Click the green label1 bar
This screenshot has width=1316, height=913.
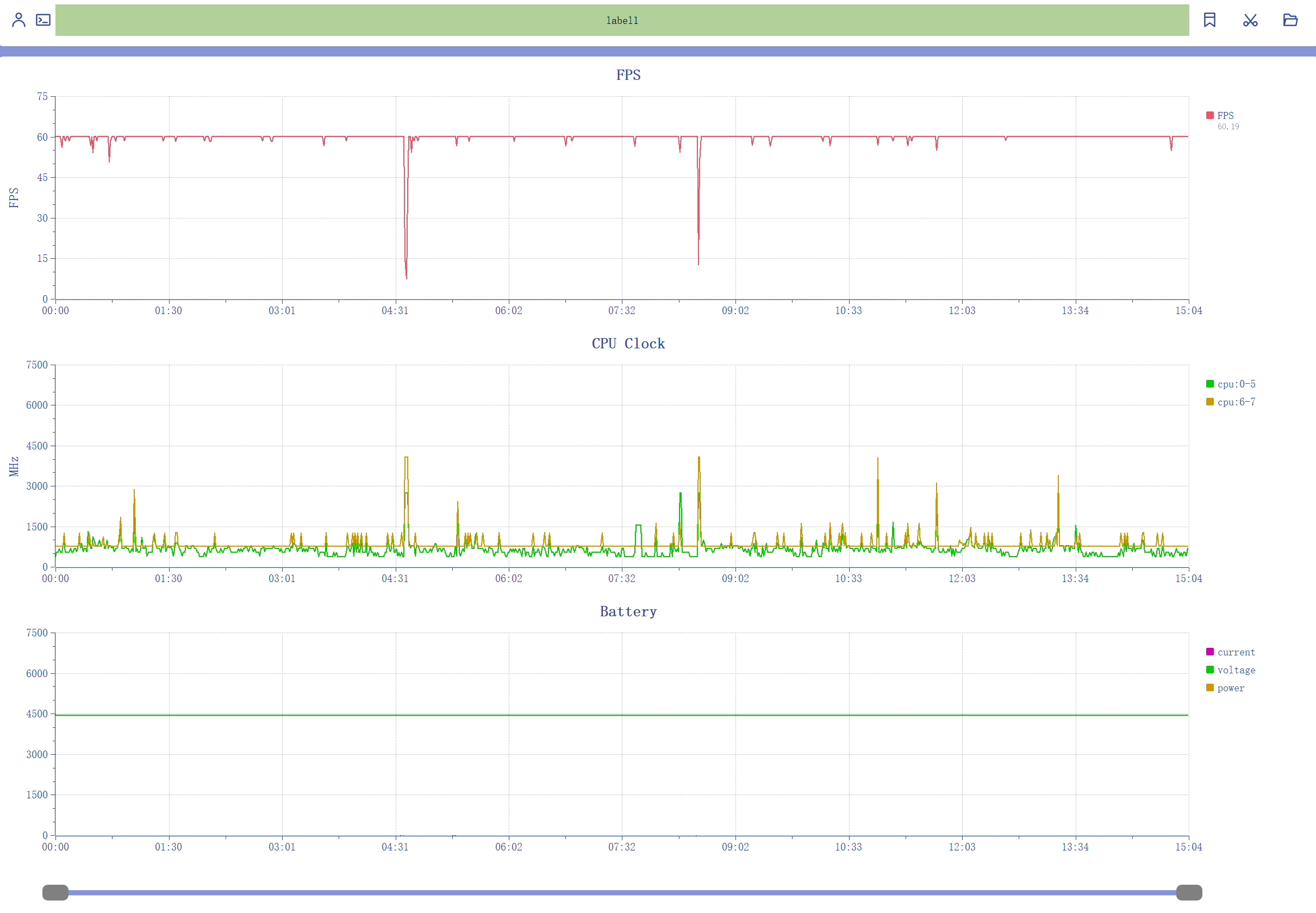[621, 20]
